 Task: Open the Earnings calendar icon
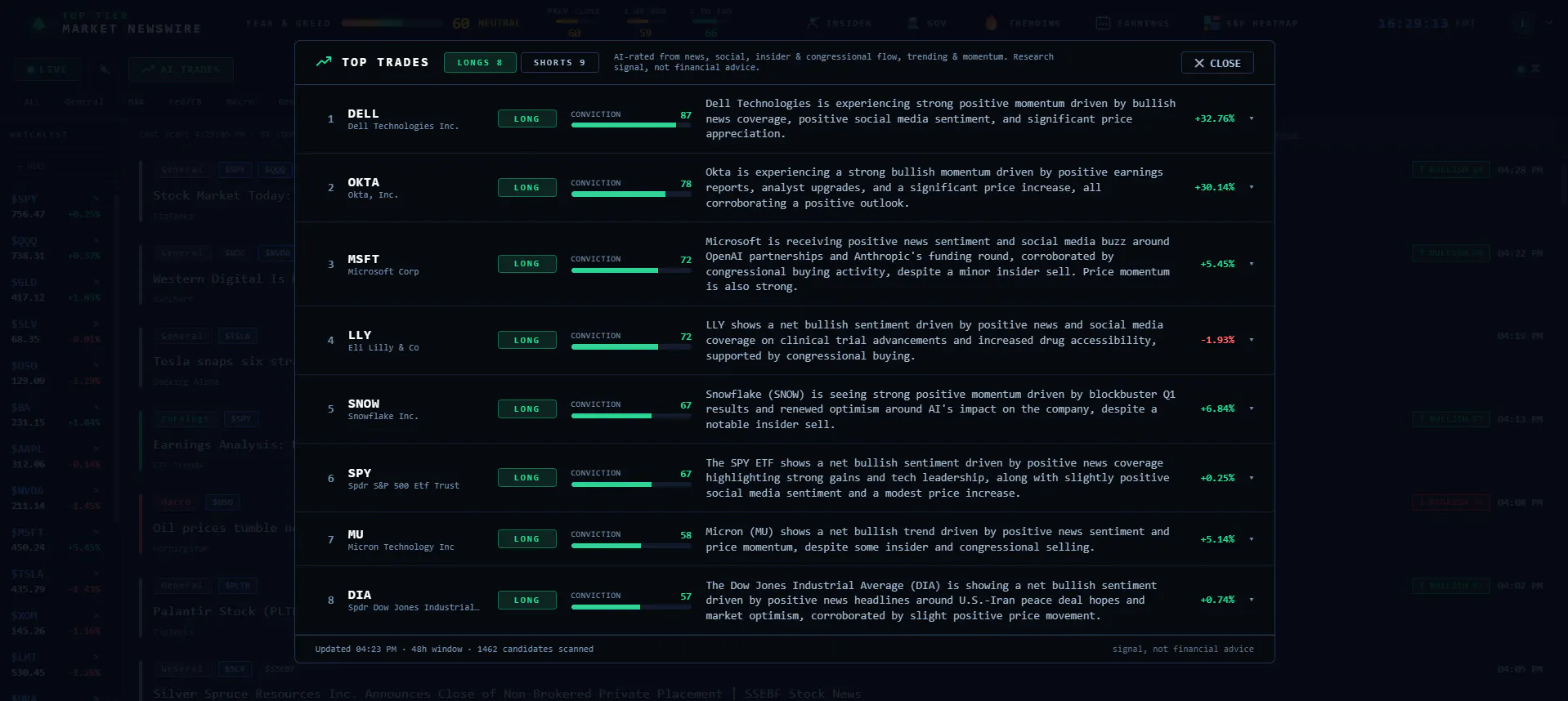[x=1103, y=23]
